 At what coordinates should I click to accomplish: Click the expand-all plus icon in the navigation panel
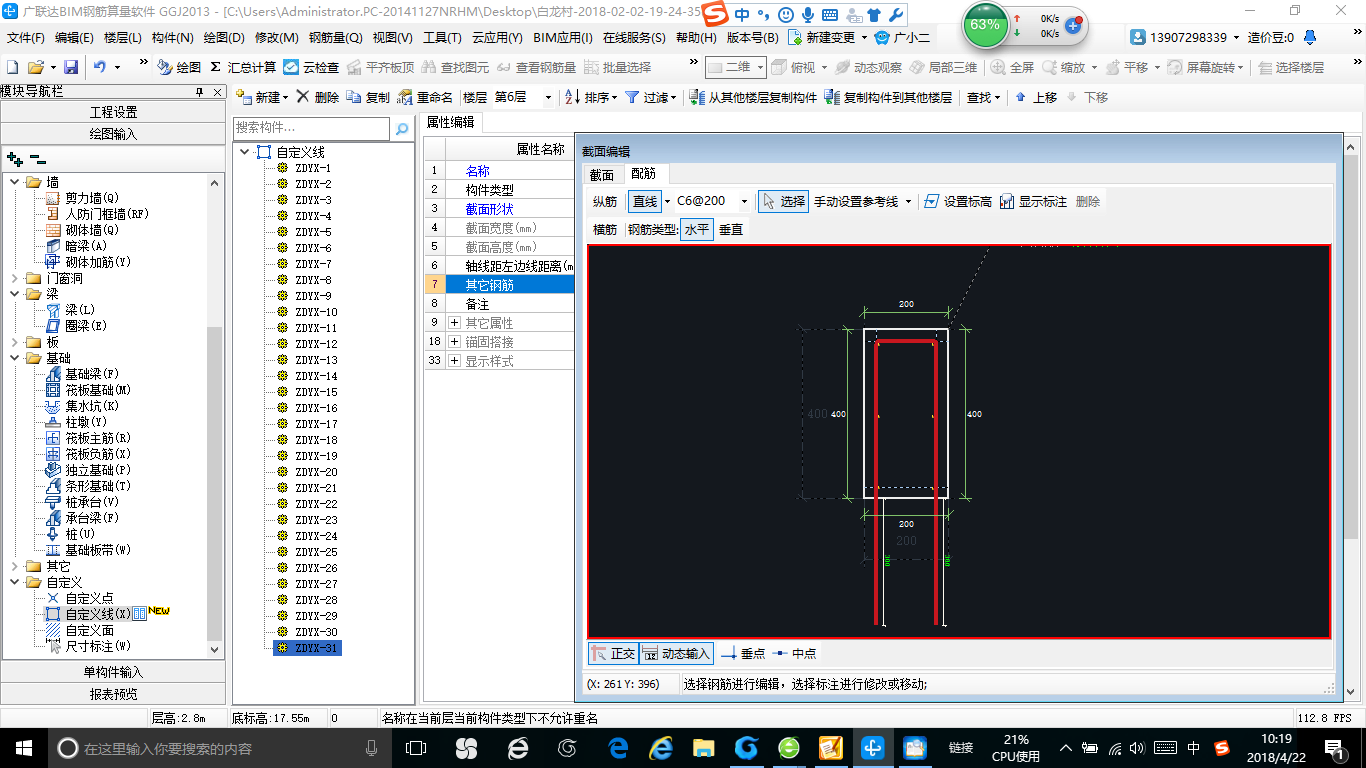(15, 158)
